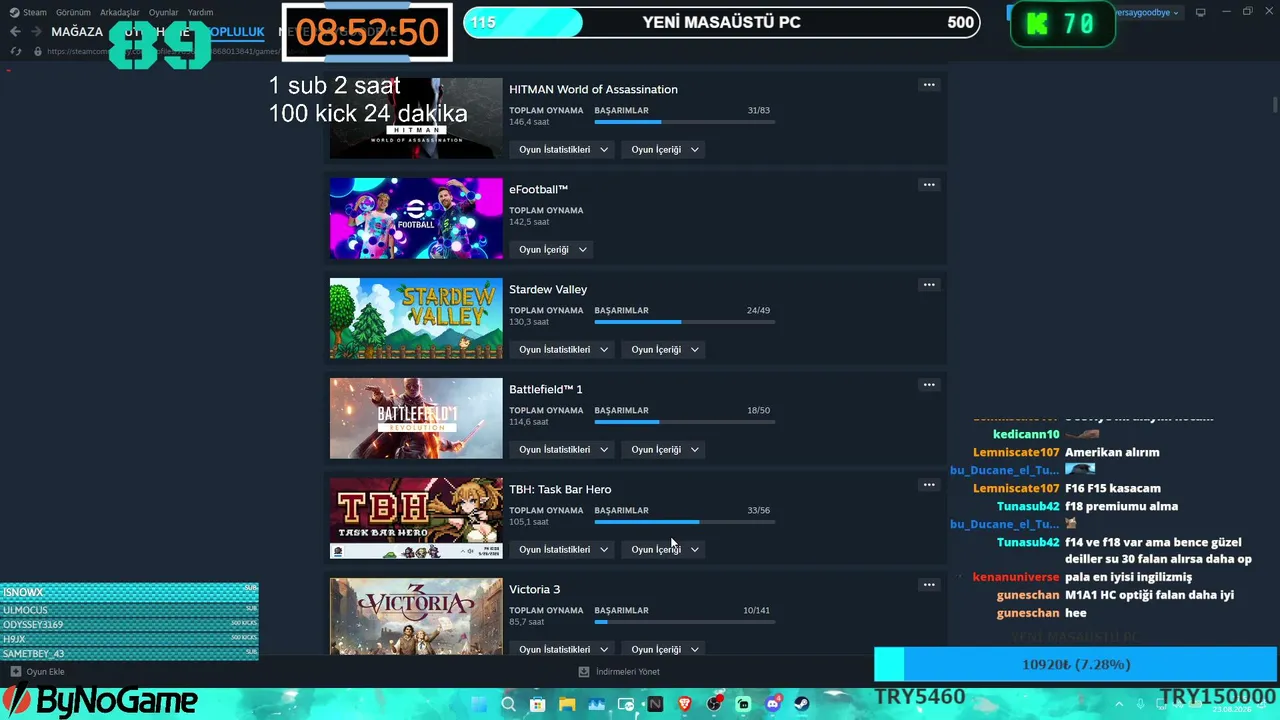1280x720 pixels.
Task: Click the Battlefield 1 game thumbnail
Action: coord(416,418)
